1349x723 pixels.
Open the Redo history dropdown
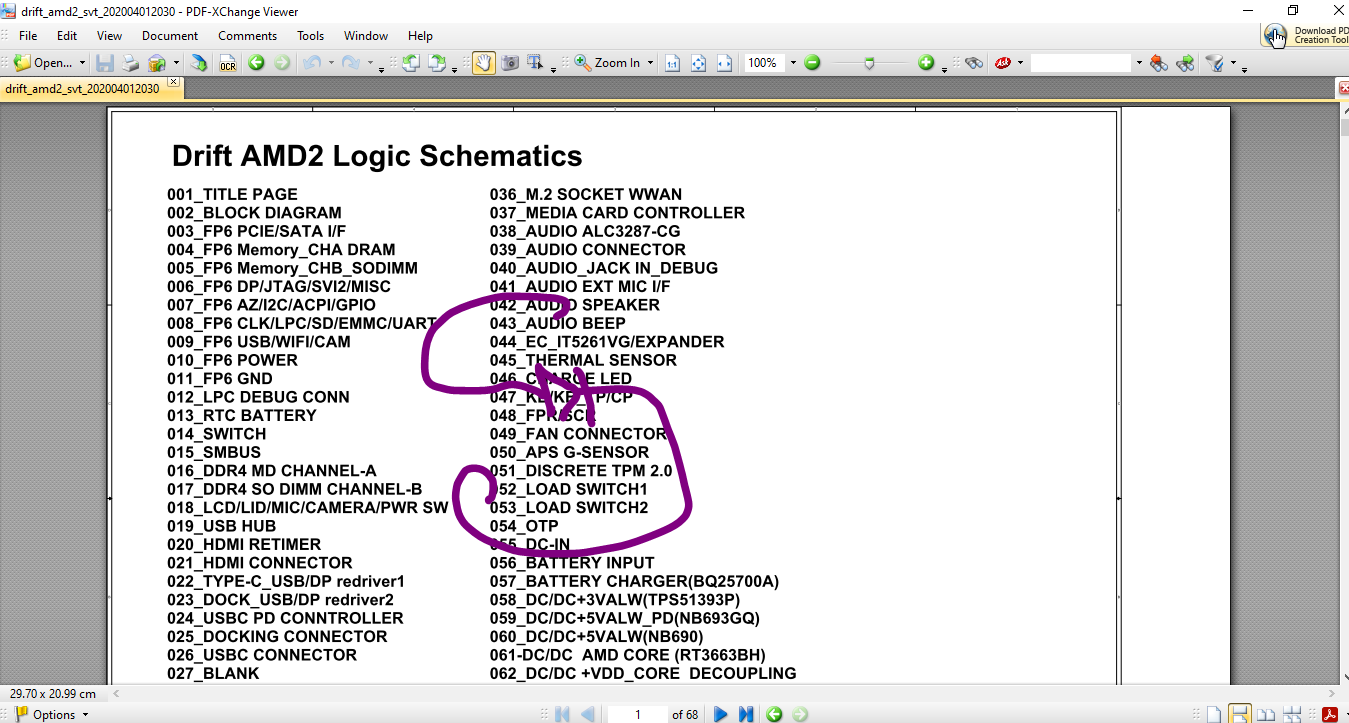pos(369,63)
